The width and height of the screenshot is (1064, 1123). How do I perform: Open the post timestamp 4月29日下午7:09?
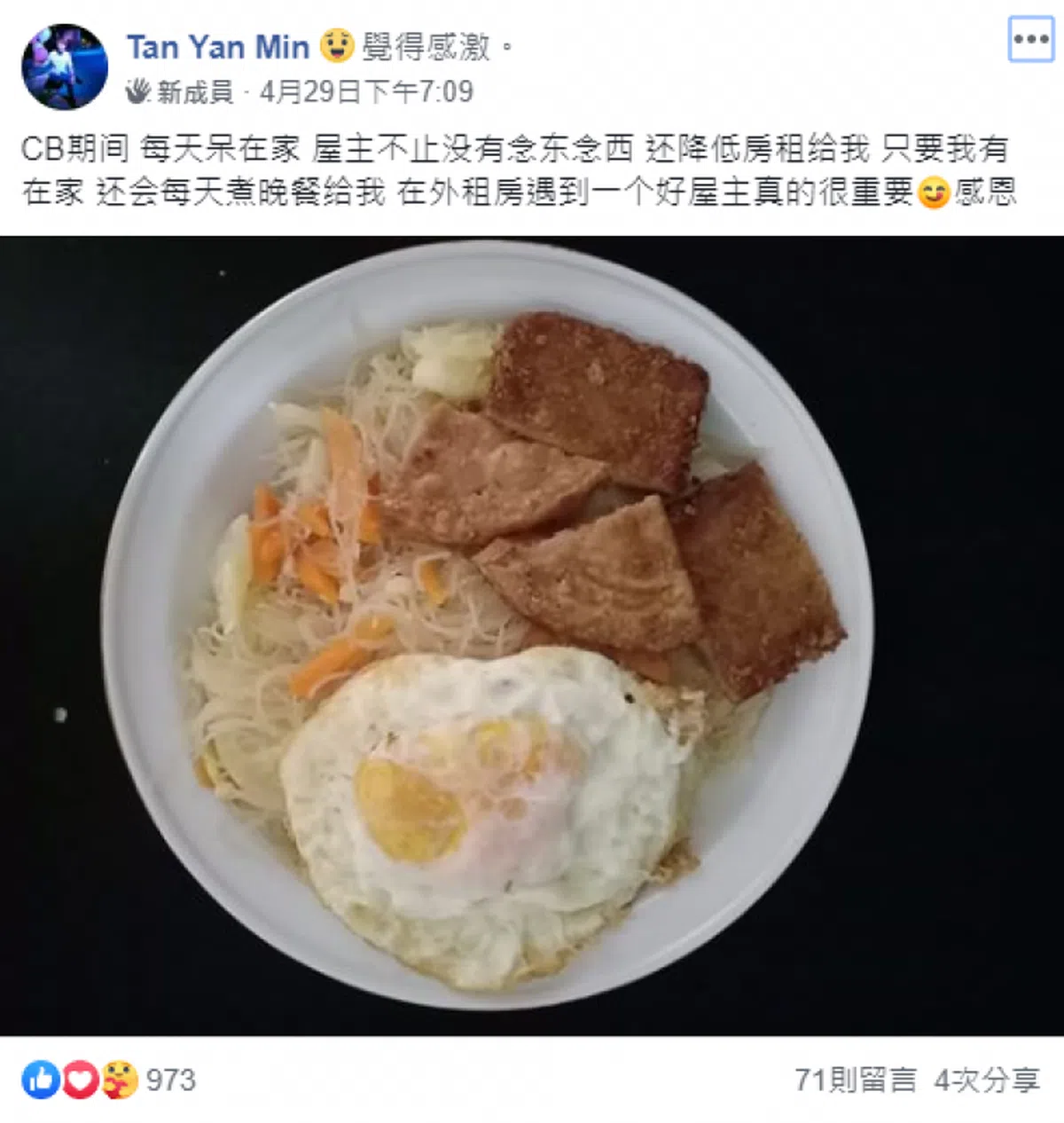point(366,91)
